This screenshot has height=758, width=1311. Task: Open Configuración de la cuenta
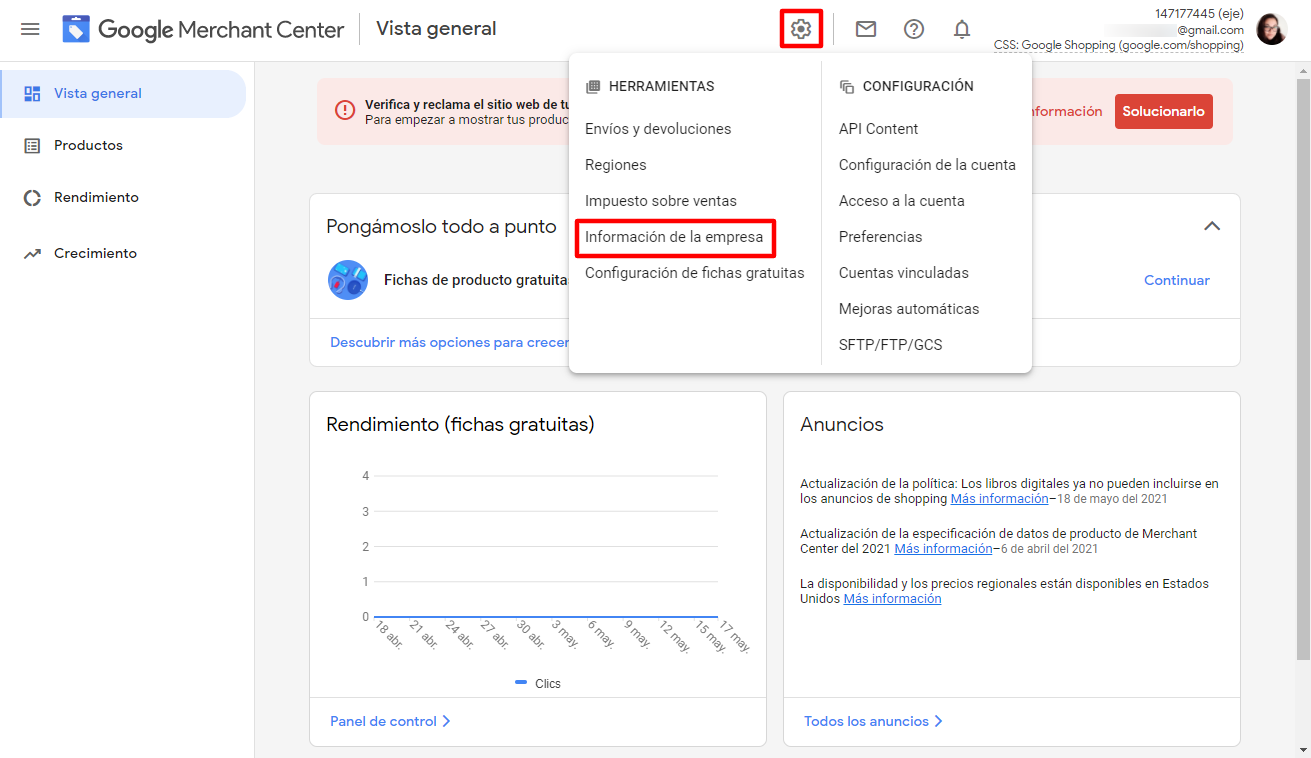pos(927,165)
